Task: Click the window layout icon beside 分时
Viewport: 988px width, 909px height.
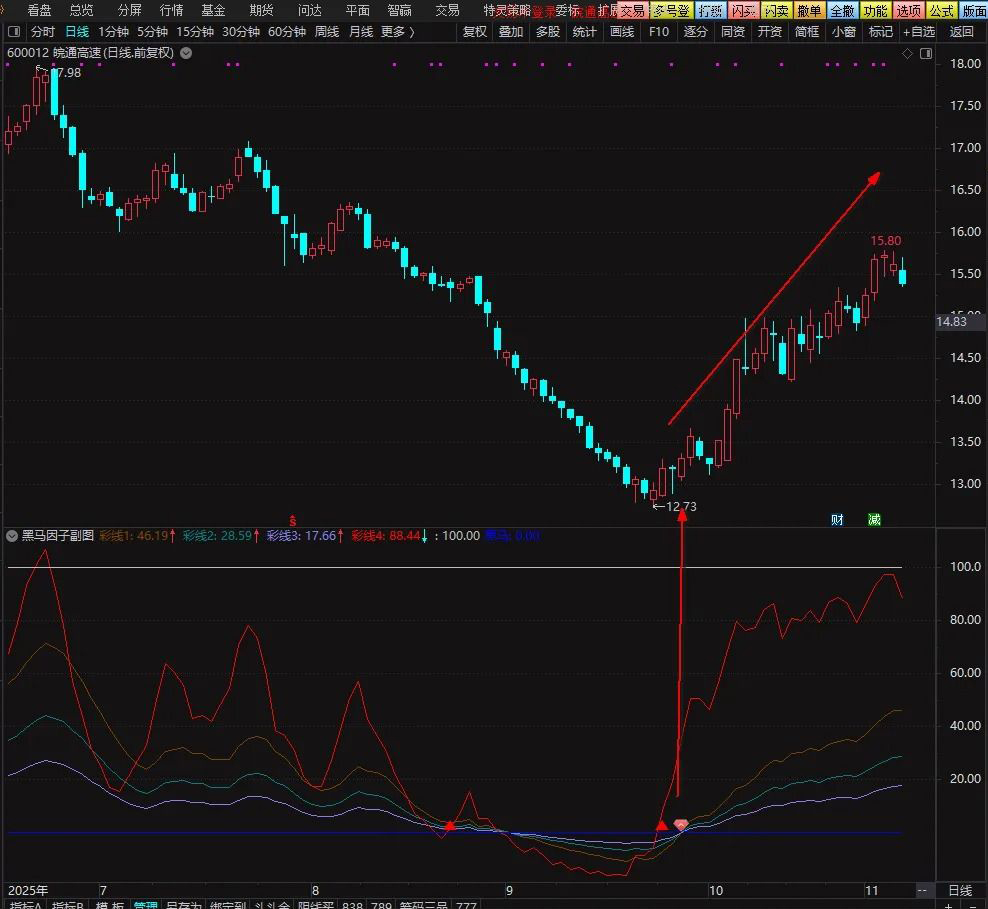Action: click(13, 31)
